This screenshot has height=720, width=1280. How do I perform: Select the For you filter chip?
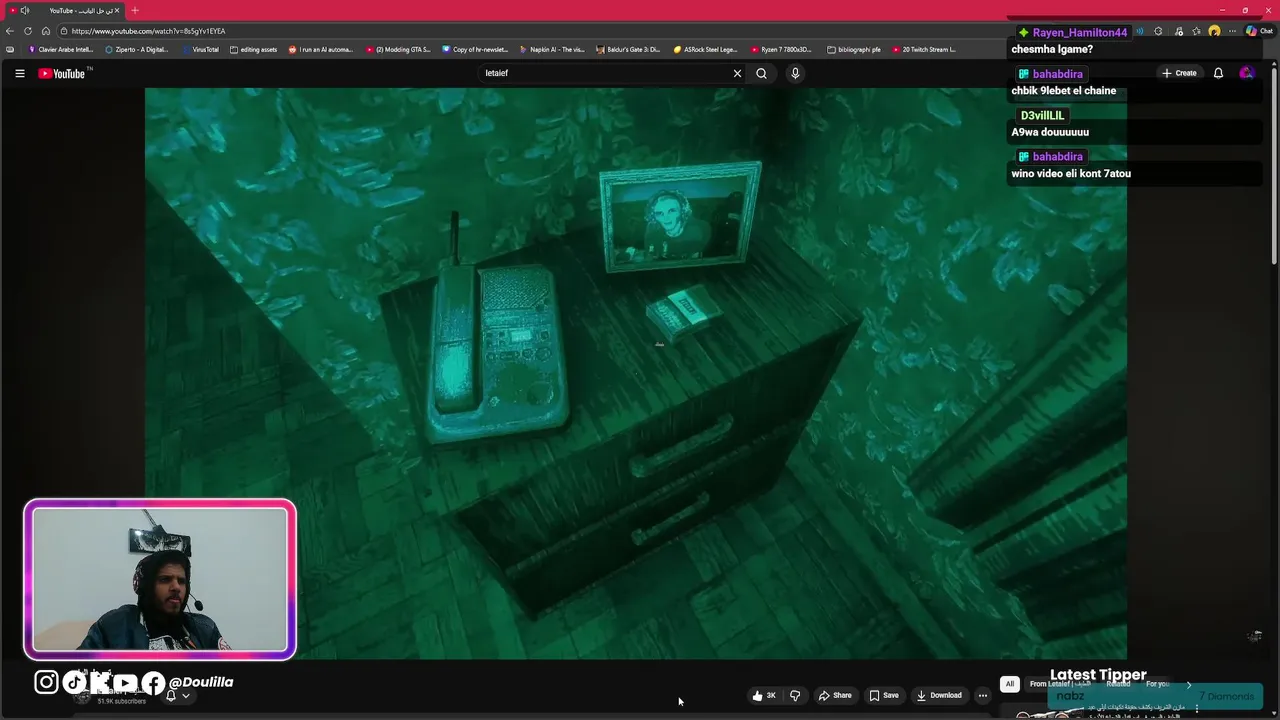point(1157,684)
